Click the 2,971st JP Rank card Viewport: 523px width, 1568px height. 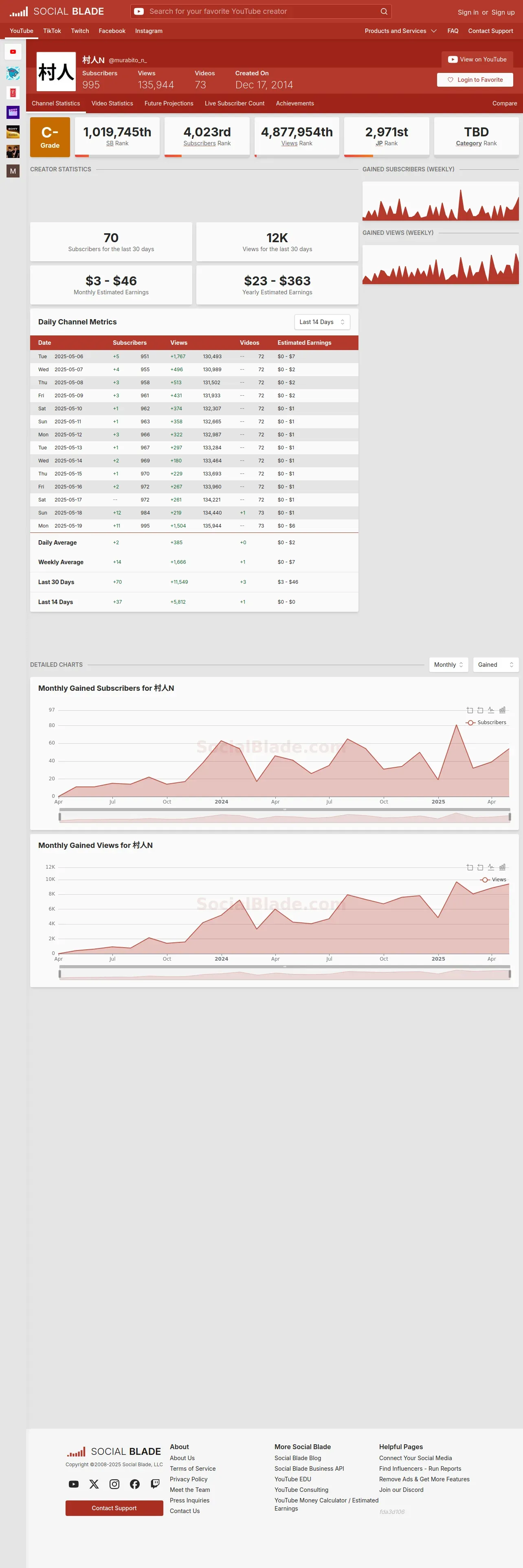387,137
